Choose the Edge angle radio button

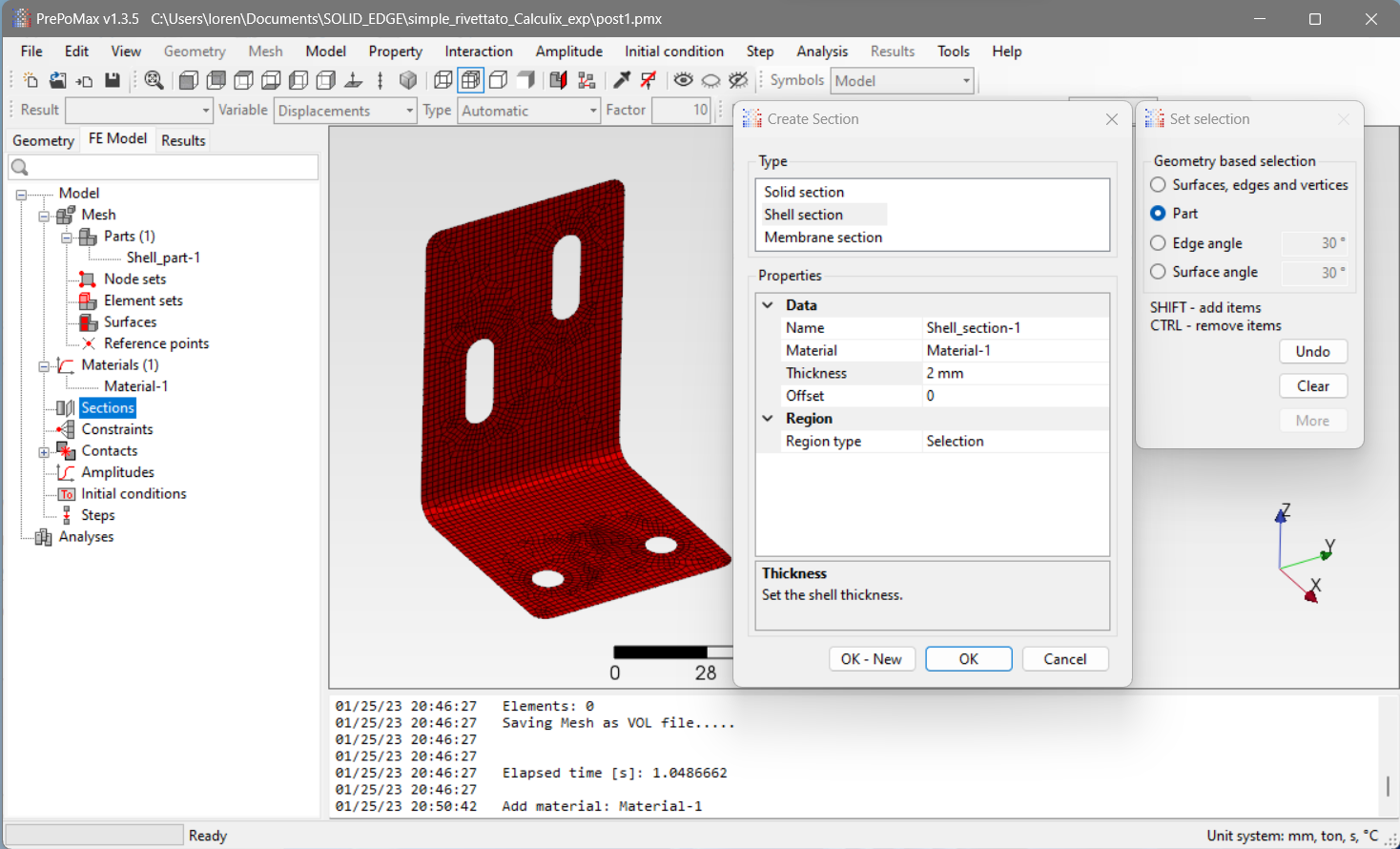pos(1158,243)
